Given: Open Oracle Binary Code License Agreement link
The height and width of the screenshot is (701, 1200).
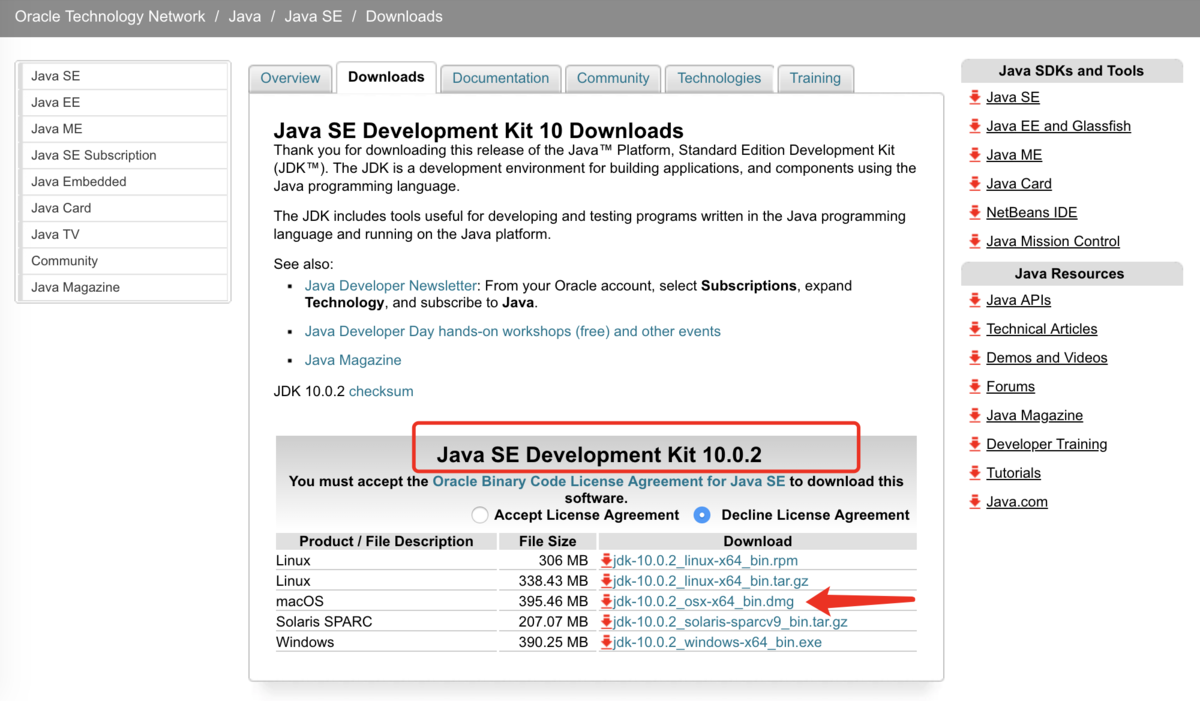Looking at the screenshot, I should (609, 481).
